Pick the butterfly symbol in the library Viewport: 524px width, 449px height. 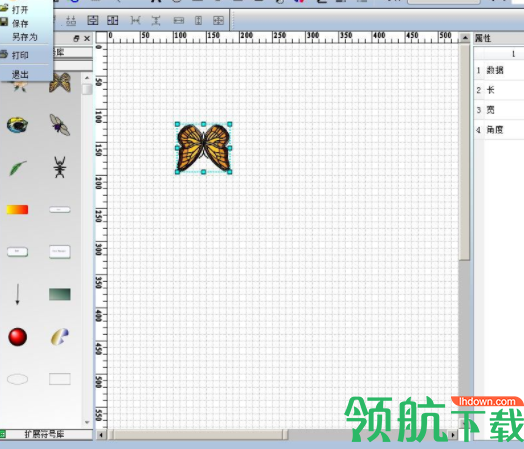[60, 82]
